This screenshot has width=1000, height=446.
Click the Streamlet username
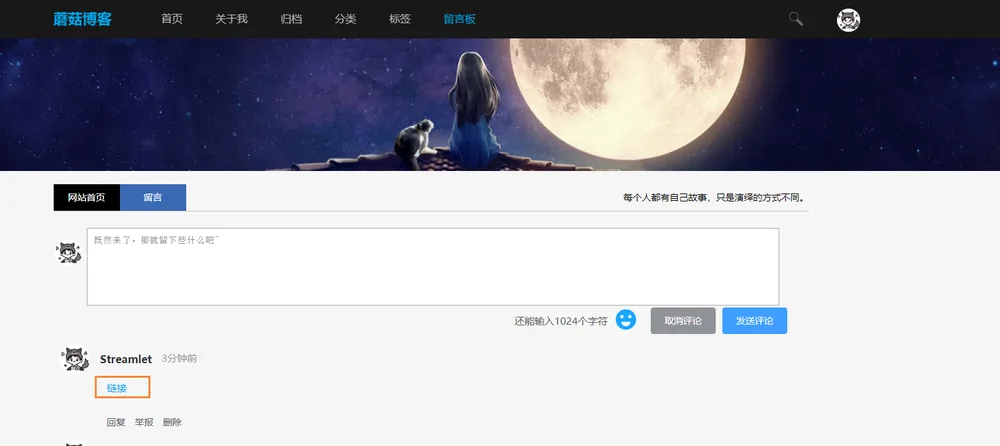pyautogui.click(x=126, y=359)
